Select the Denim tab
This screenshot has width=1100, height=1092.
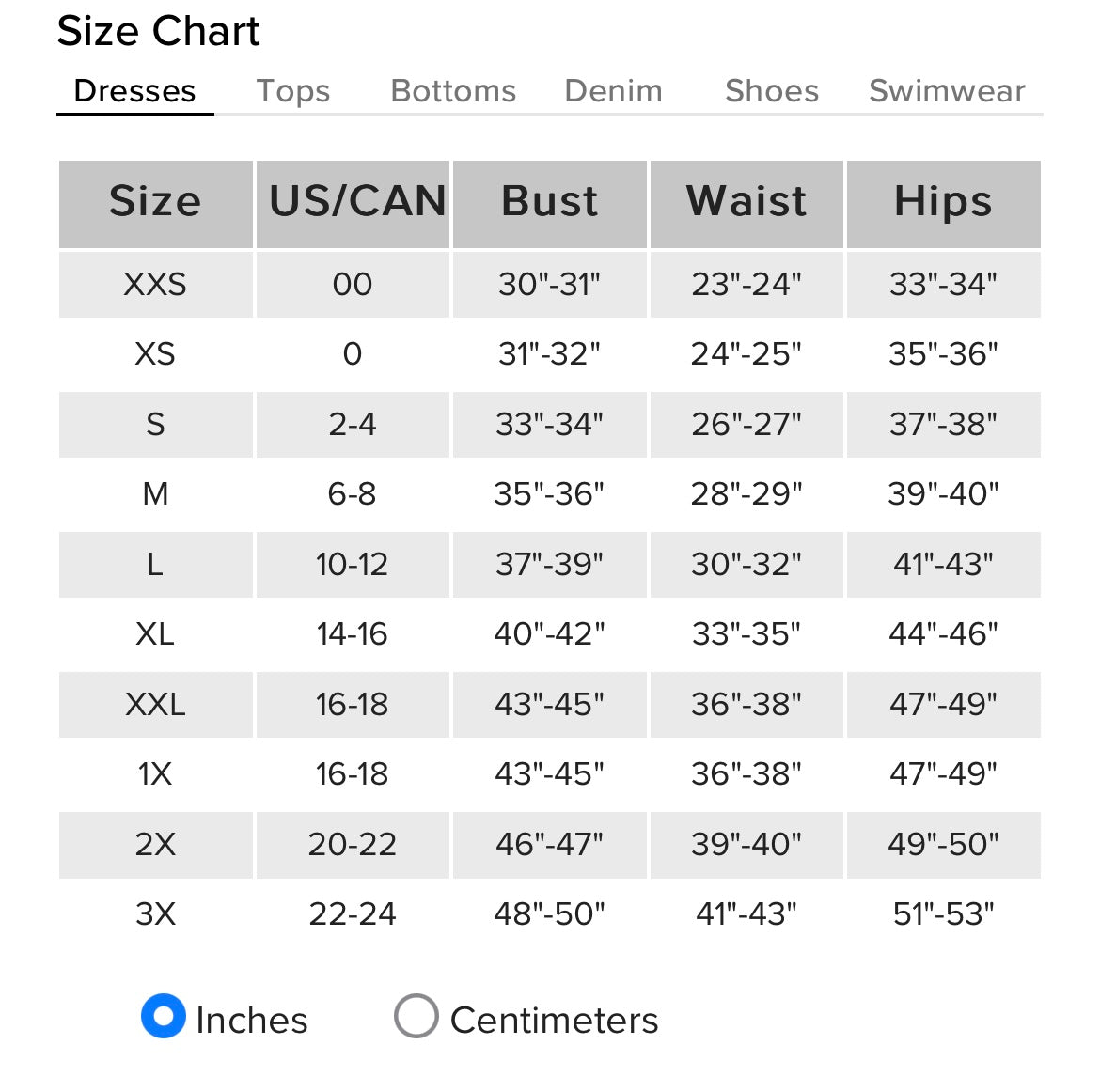point(613,91)
